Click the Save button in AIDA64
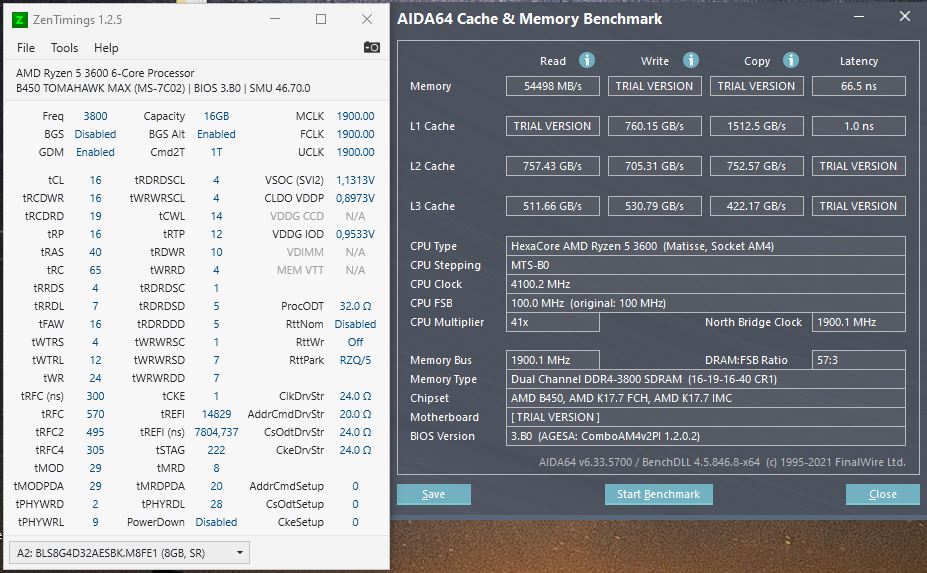Image resolution: width=927 pixels, height=573 pixels. tap(433, 494)
